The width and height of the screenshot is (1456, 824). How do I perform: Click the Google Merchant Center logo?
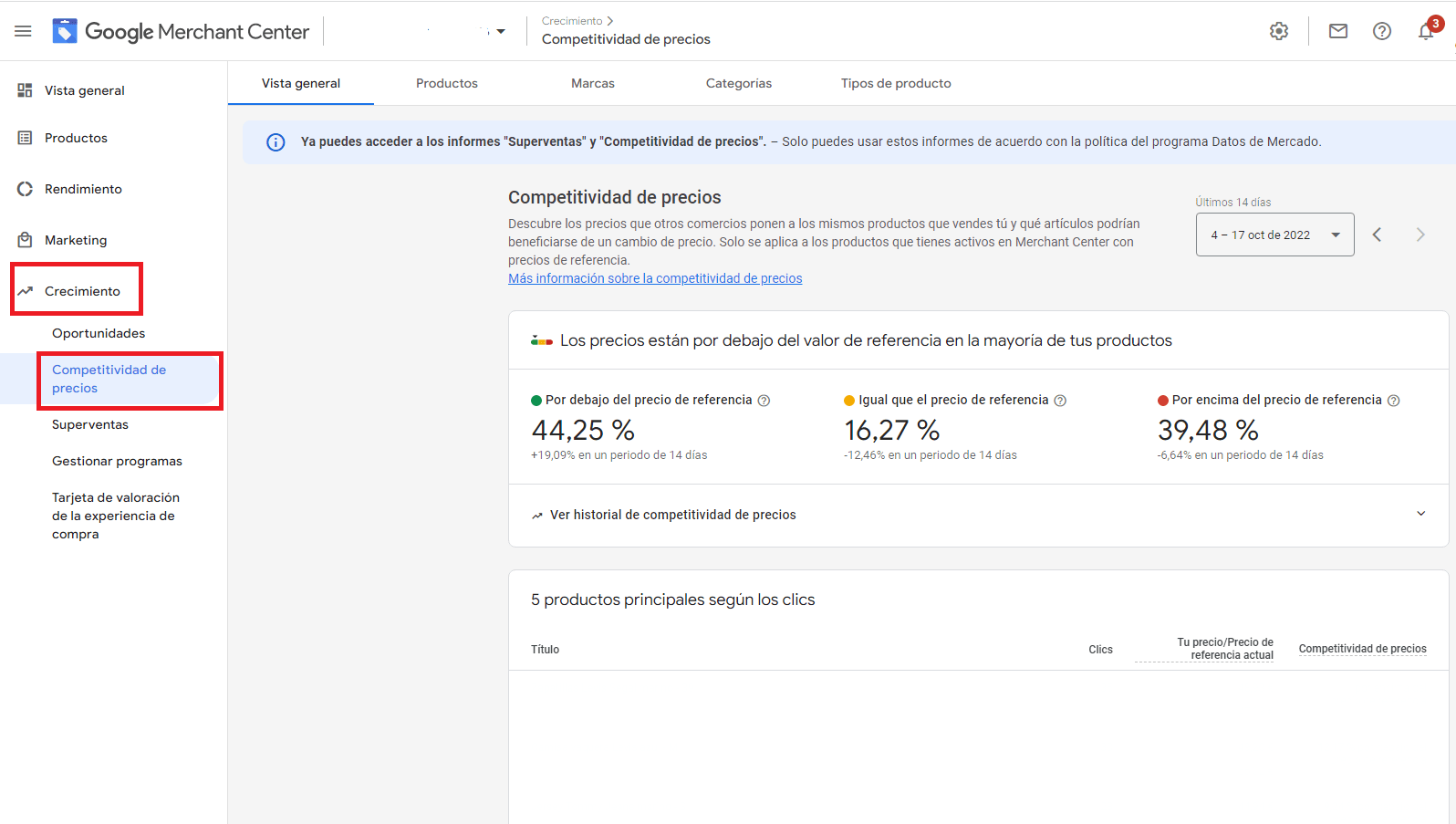point(181,31)
